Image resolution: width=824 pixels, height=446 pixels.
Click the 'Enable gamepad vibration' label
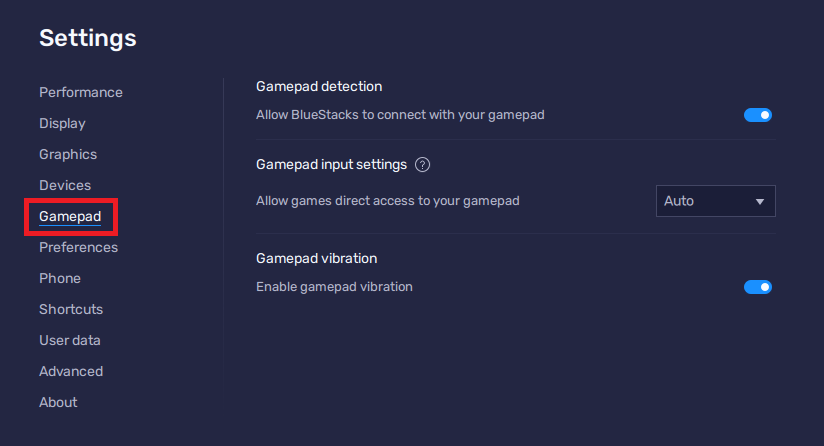click(334, 287)
